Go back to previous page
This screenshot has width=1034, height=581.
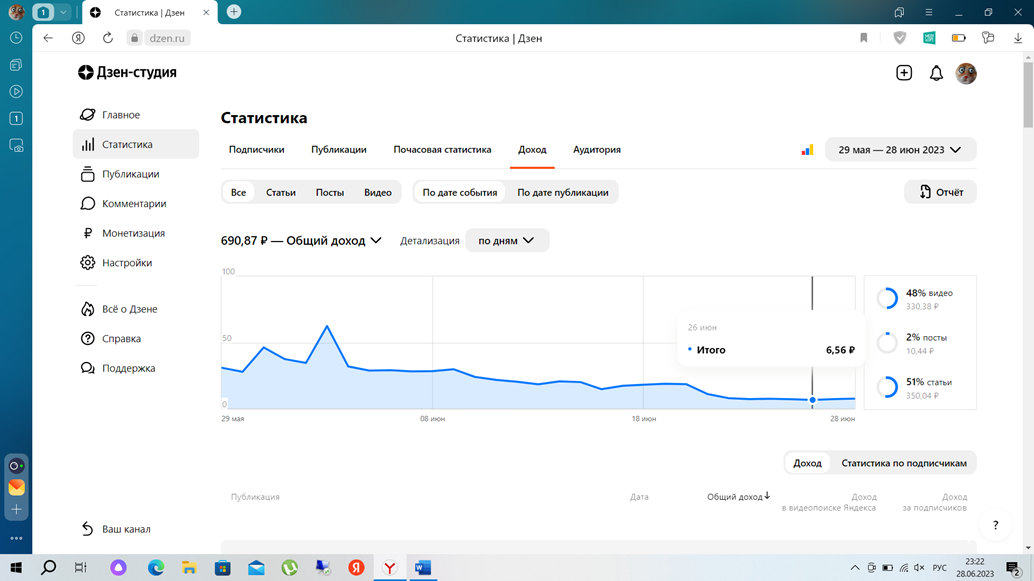coord(48,38)
